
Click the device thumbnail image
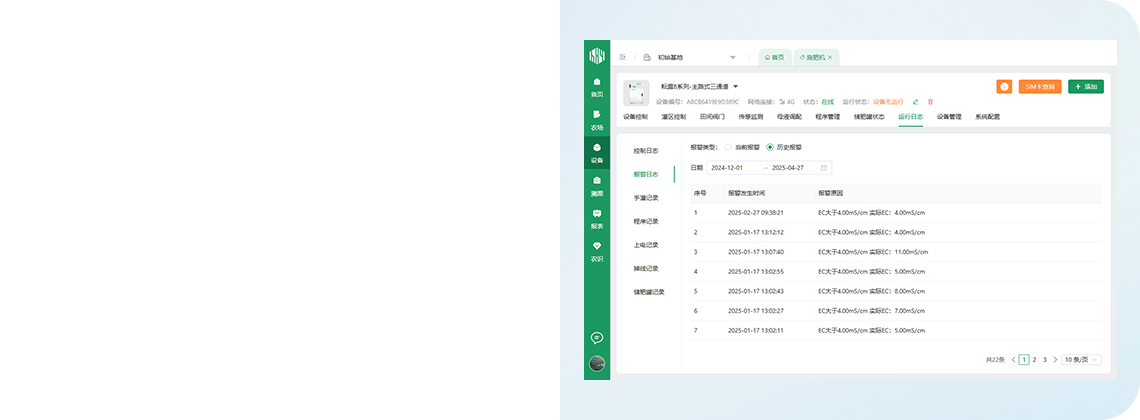click(x=636, y=94)
